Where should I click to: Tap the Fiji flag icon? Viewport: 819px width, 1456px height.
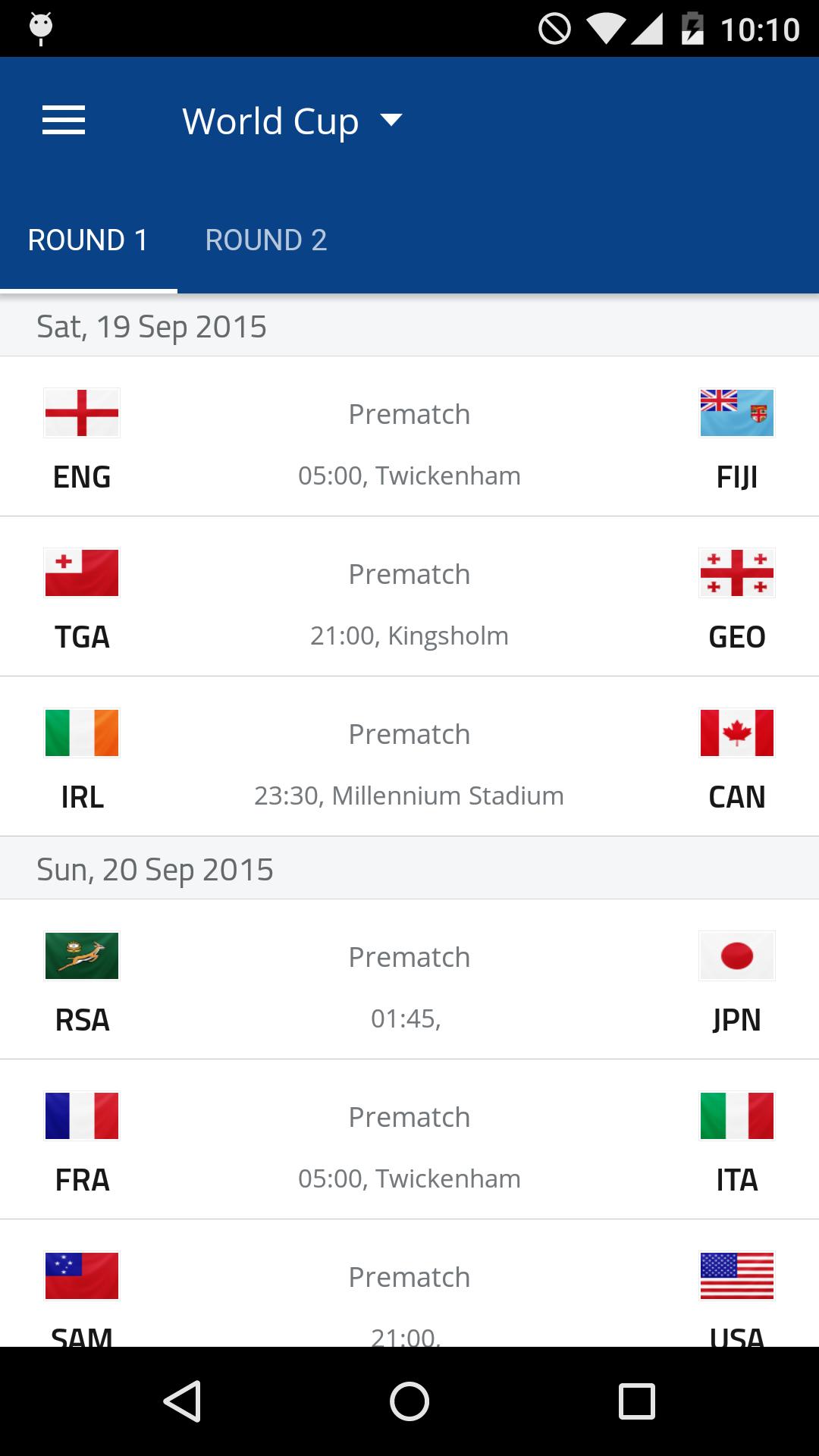[x=736, y=413]
